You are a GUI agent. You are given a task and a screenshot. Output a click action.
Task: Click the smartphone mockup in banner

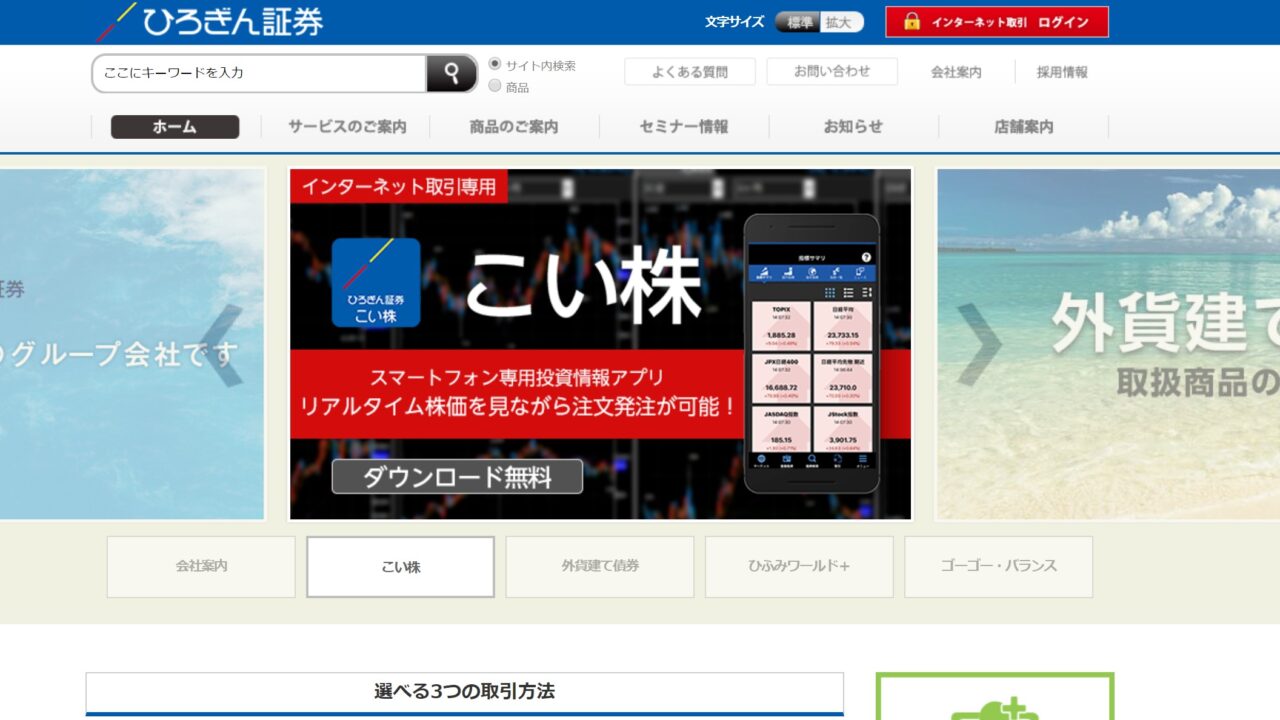coord(811,353)
